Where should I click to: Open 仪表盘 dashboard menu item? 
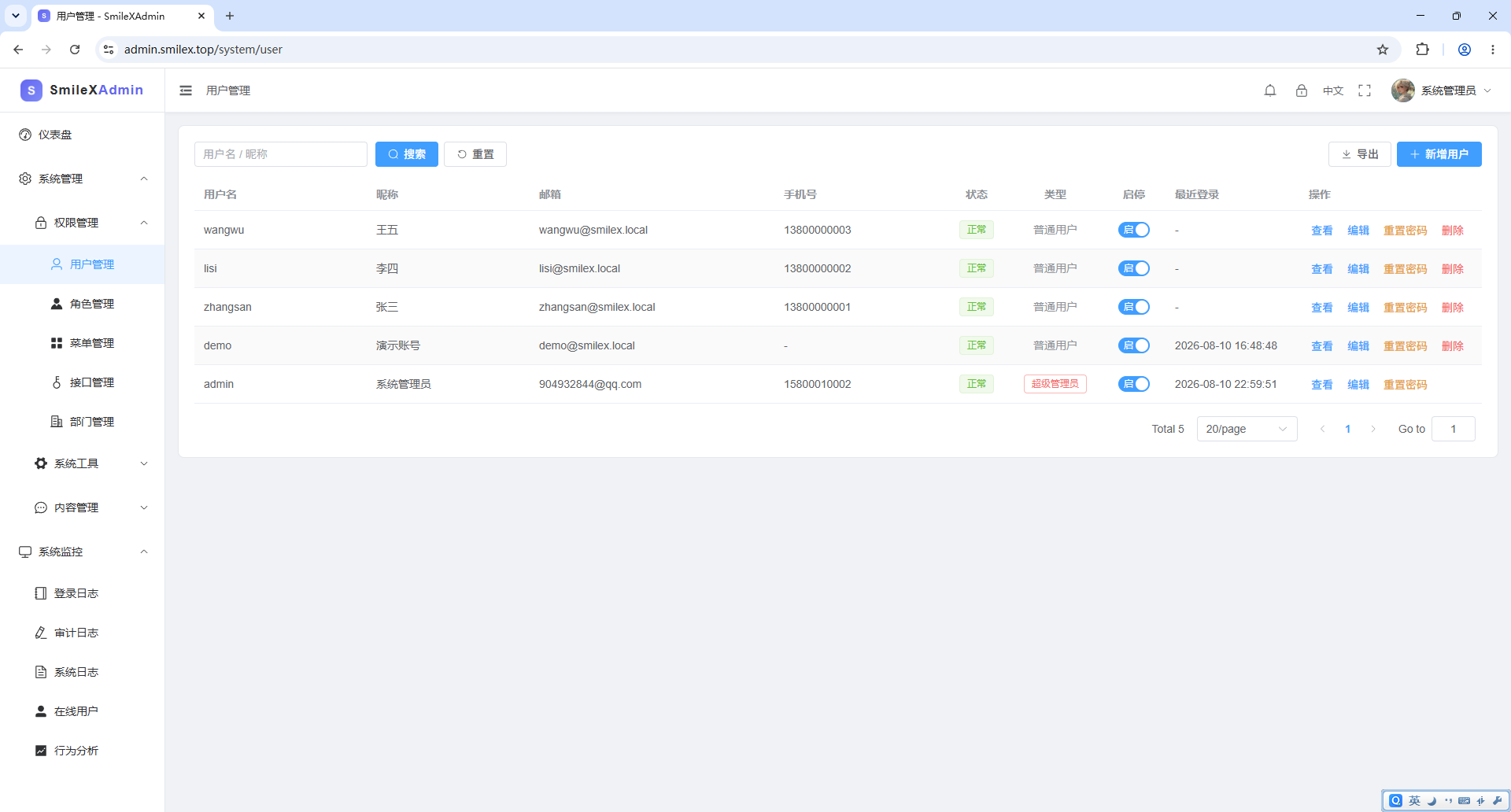[83, 135]
